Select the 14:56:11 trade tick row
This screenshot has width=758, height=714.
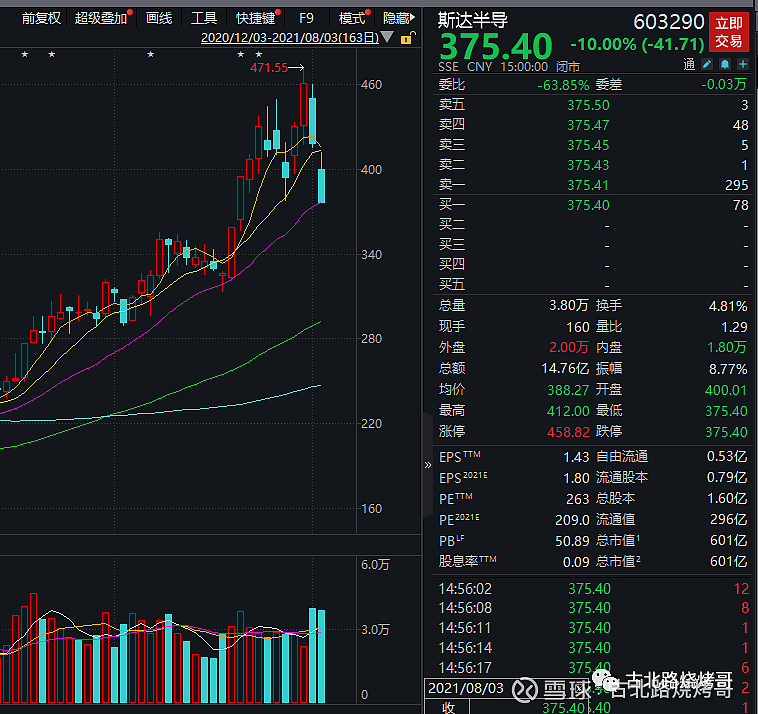pos(593,628)
